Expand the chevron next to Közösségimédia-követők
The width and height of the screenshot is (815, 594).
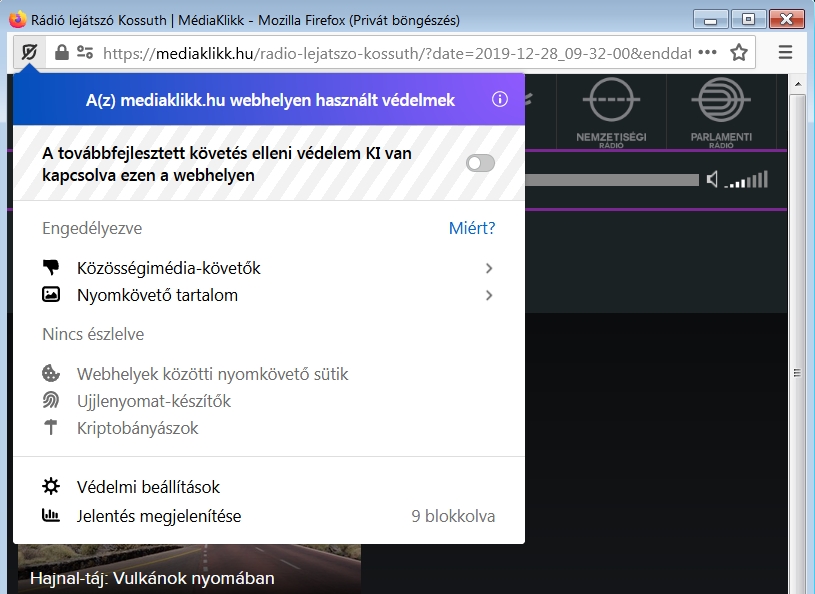tap(489, 268)
